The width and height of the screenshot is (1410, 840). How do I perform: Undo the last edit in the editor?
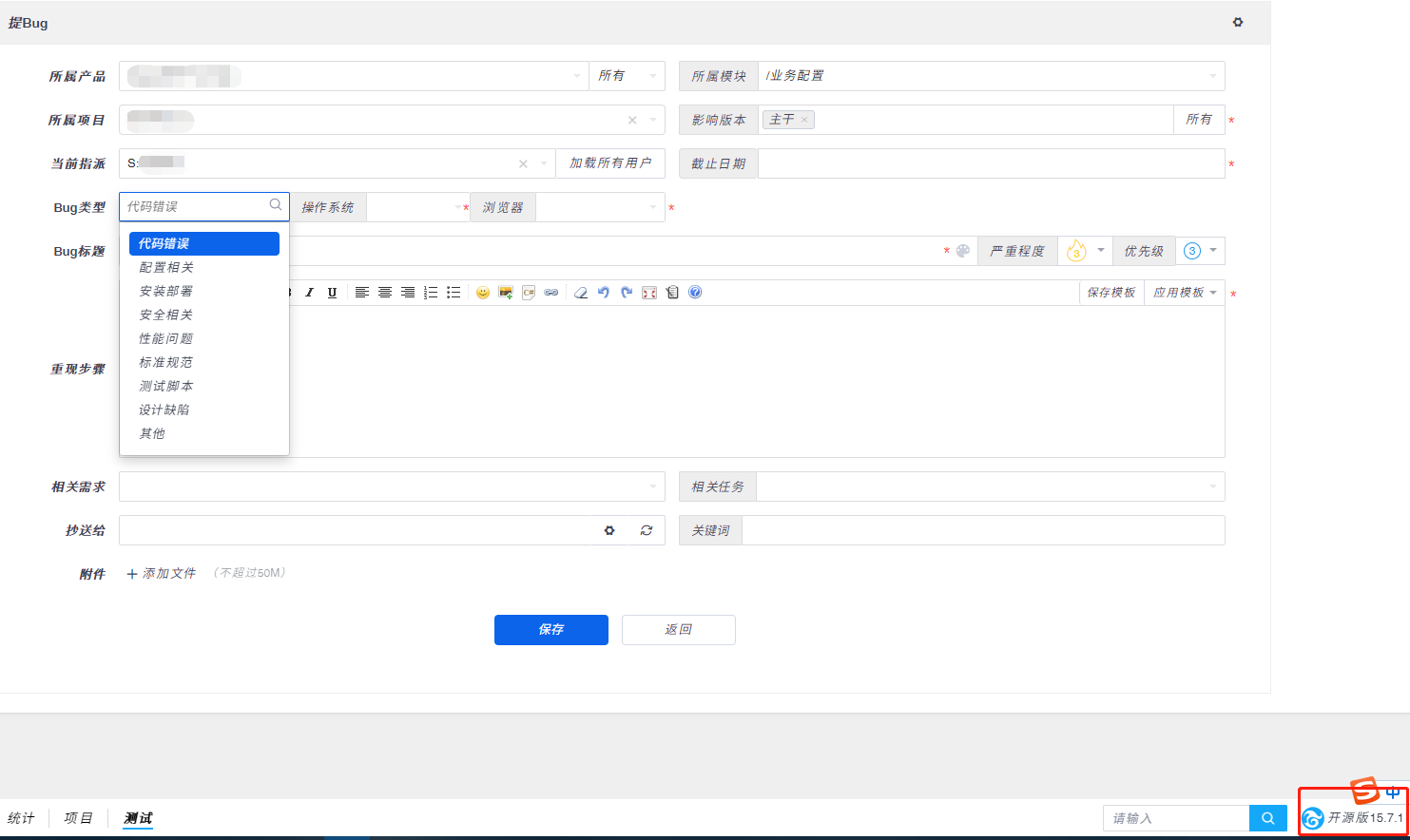[604, 293]
